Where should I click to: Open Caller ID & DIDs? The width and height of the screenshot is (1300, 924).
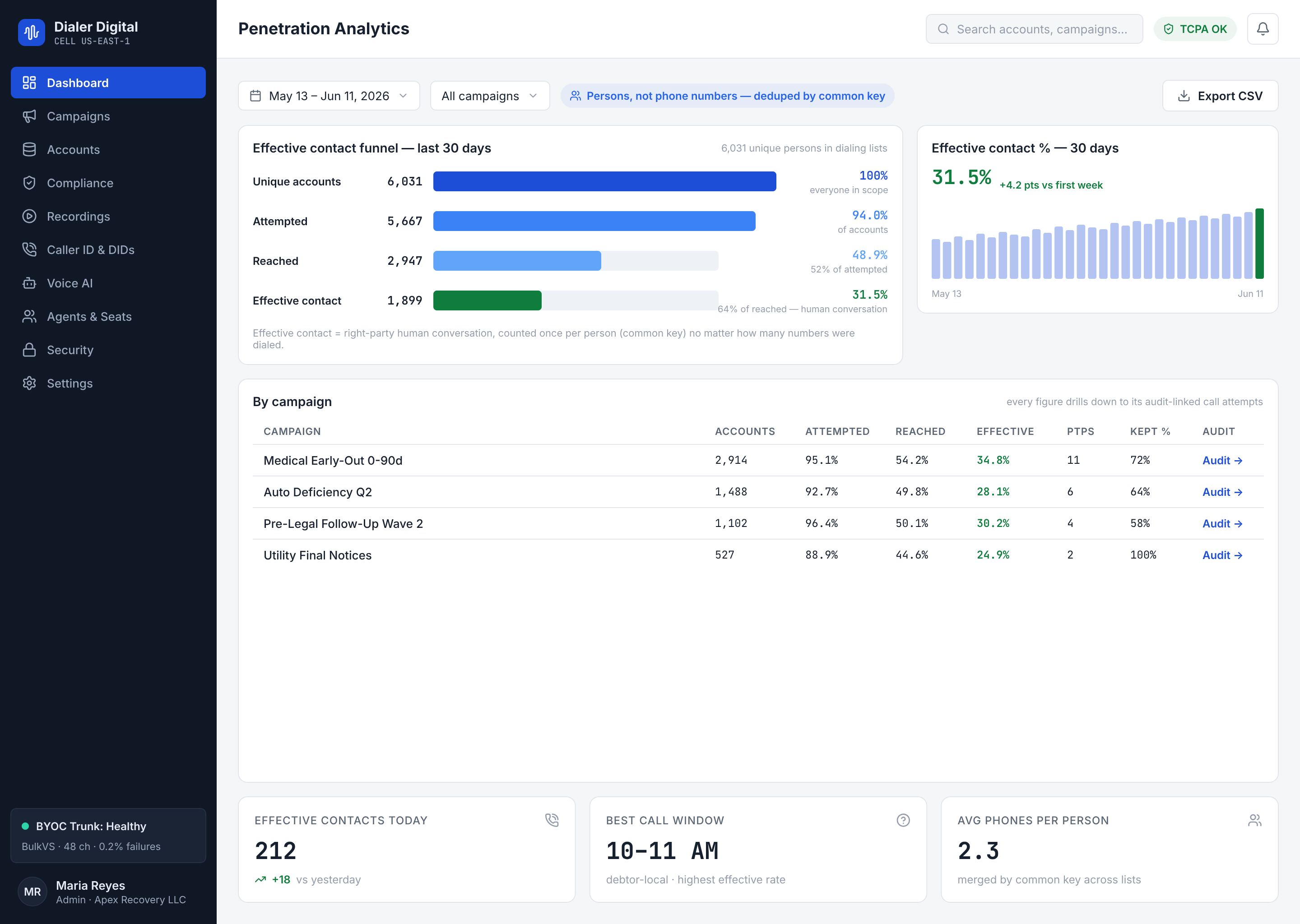[108, 250]
